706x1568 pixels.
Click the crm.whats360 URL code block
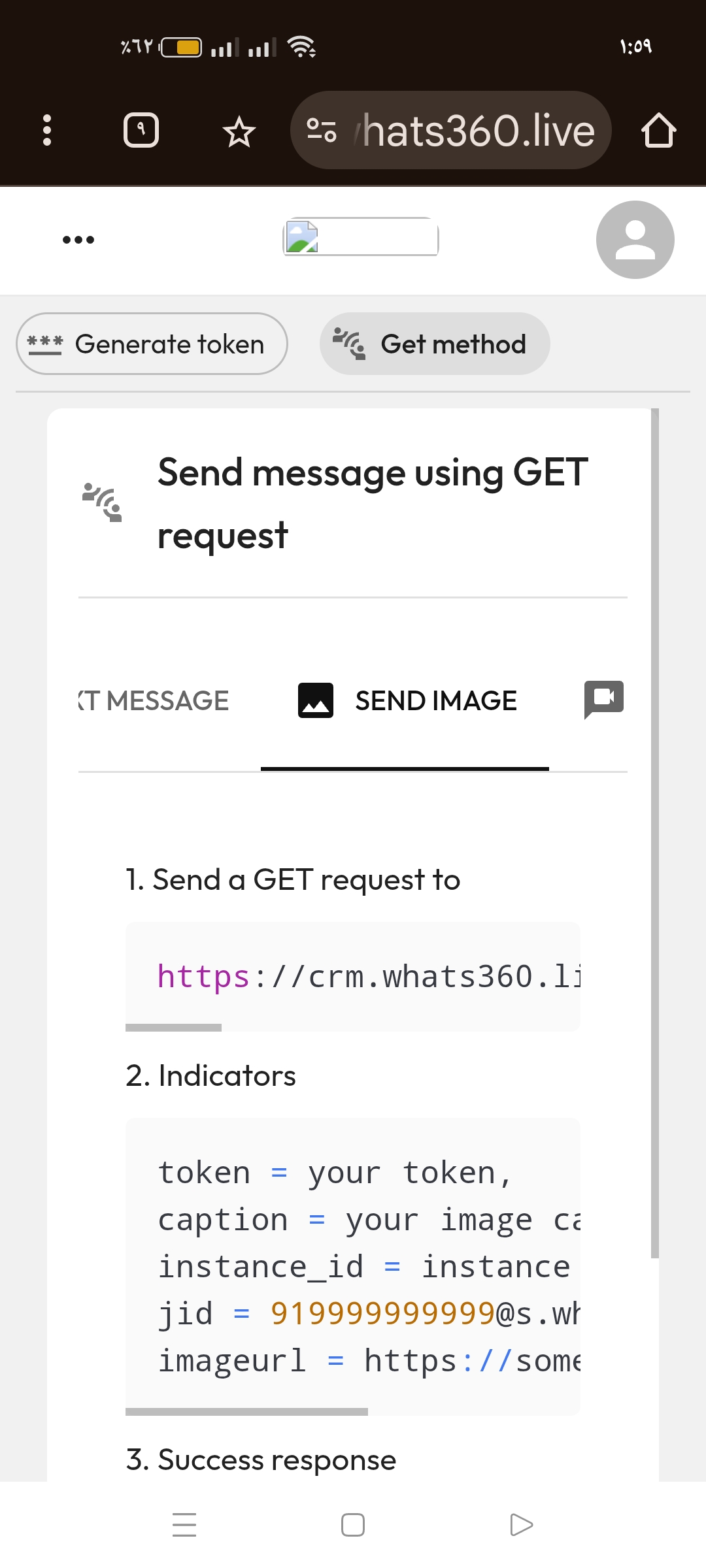coord(353,976)
